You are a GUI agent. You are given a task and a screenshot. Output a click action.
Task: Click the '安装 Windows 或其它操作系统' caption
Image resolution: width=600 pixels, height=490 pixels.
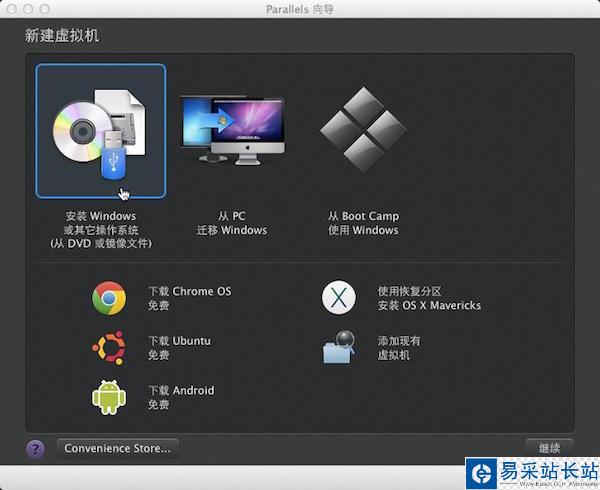coord(101,223)
